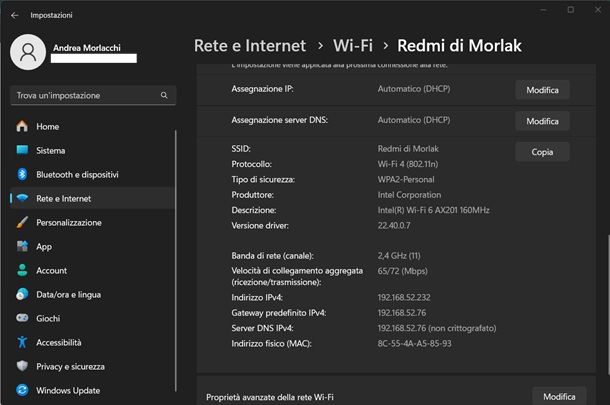Screen dimensions: 610x405
Task: Click the Wi-Fi breadcrumb link
Action: coord(353,46)
